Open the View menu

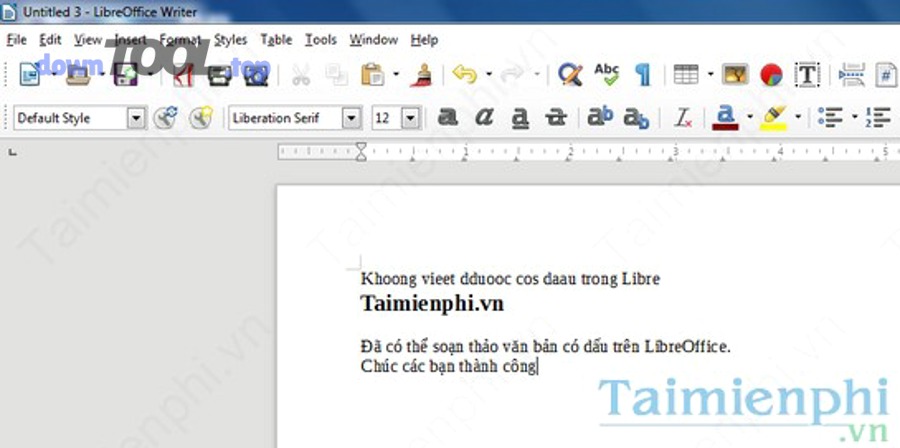coord(88,40)
